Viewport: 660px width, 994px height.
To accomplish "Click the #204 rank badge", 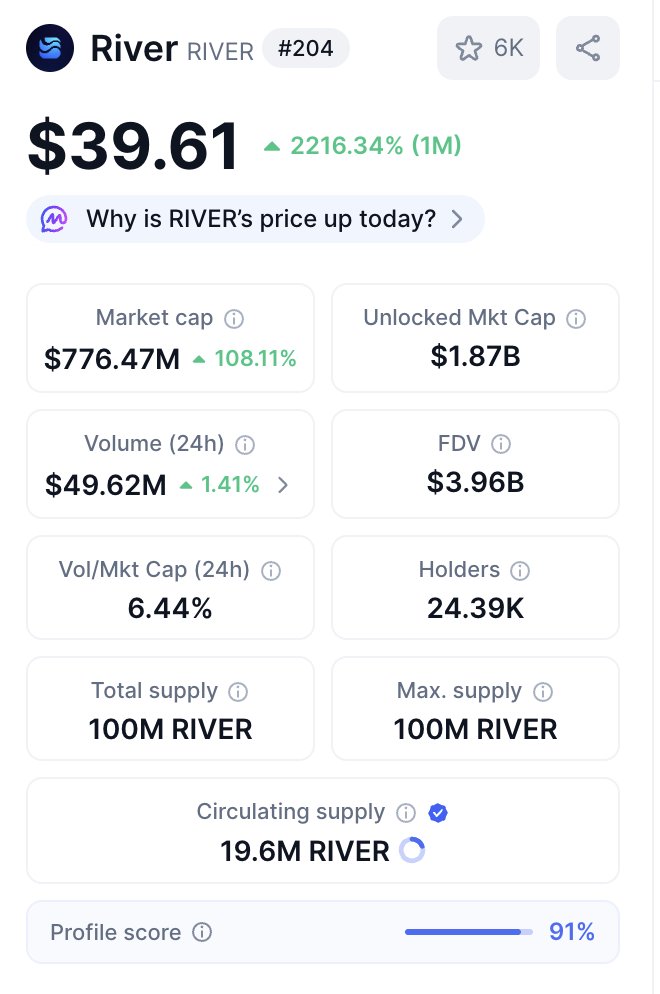I will tap(306, 48).
